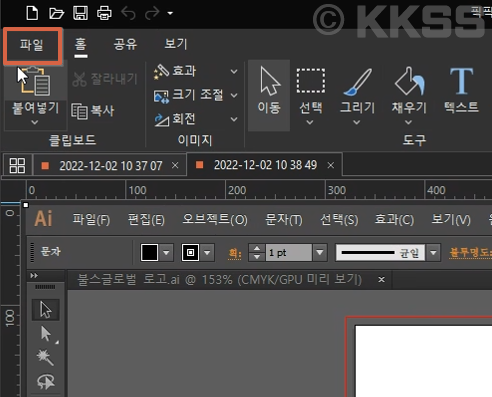Image resolution: width=492 pixels, height=397 pixels.
Task: Open the 파일 ribbon tab
Action: (33, 45)
